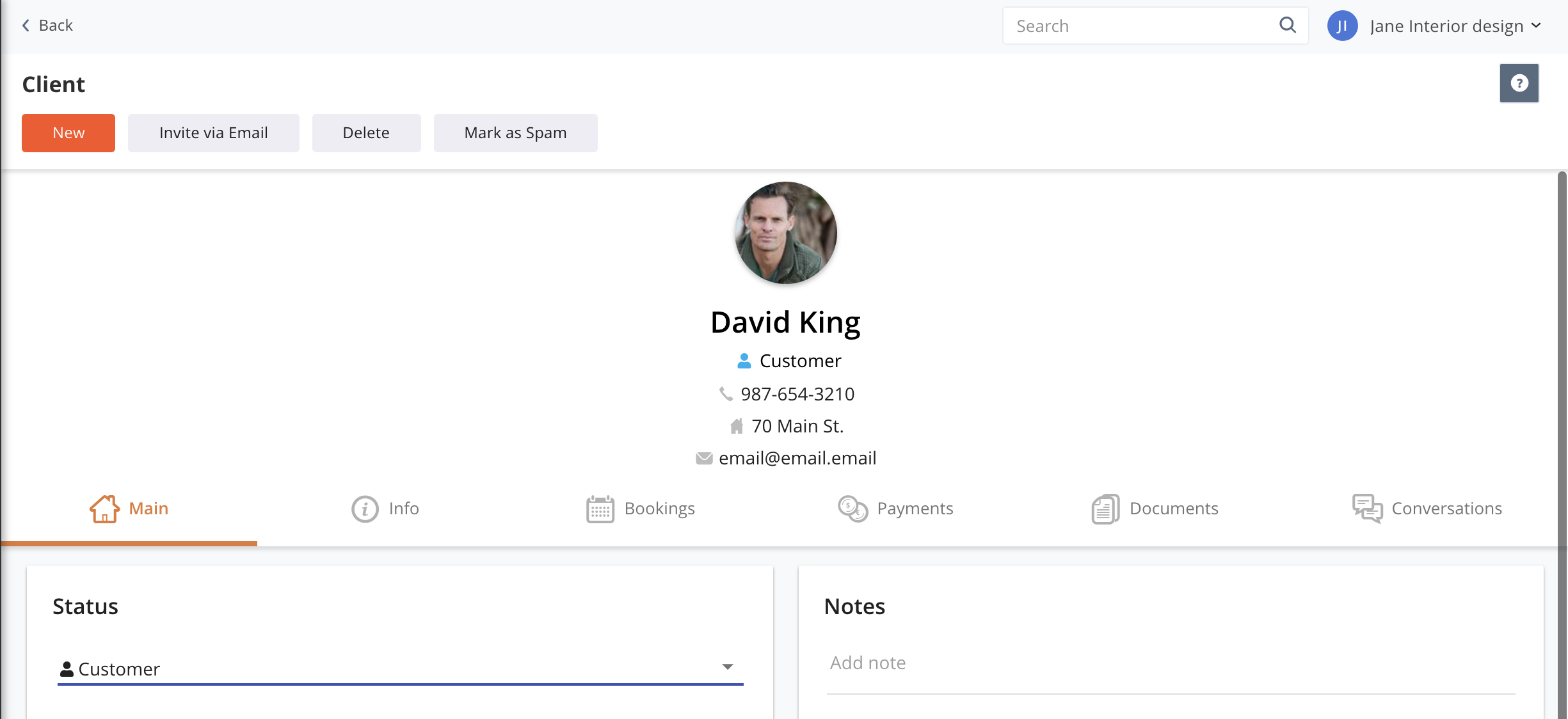The height and width of the screenshot is (719, 1568).
Task: Click the help question mark icon
Action: coord(1519,83)
